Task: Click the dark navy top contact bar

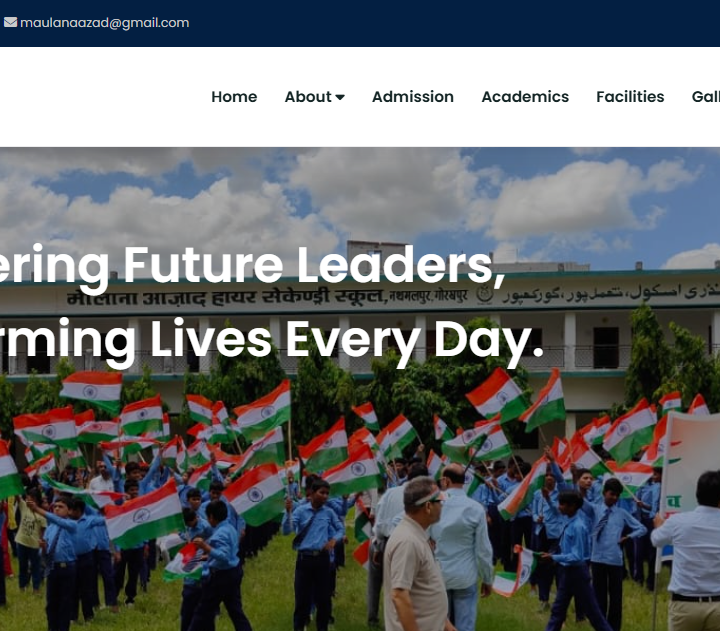Action: [x=360, y=23]
